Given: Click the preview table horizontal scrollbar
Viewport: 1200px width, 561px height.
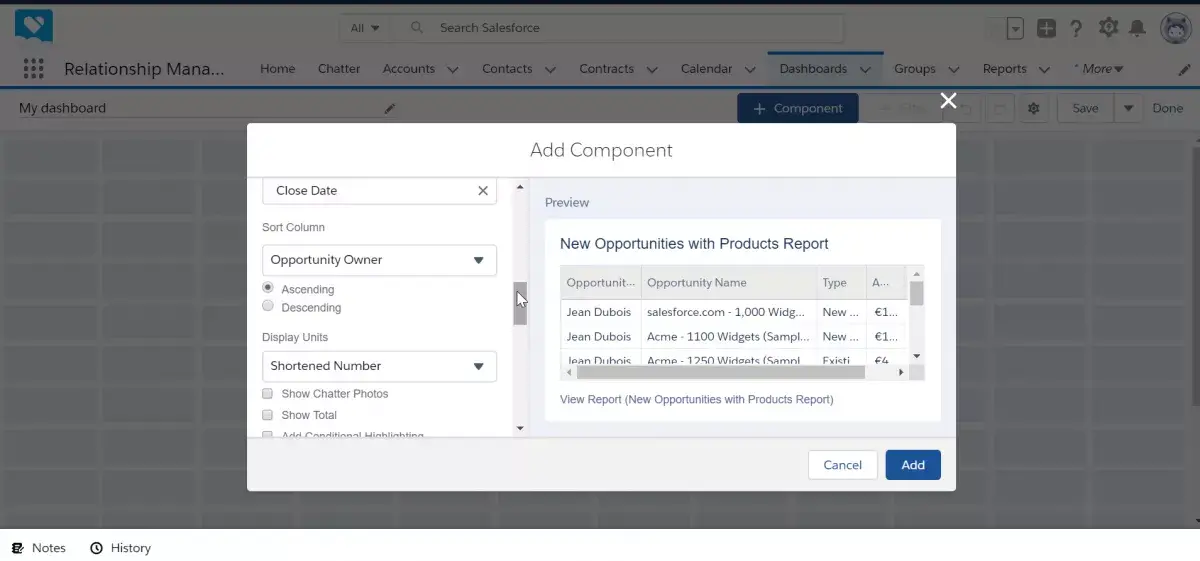Looking at the screenshot, I should click(x=721, y=372).
